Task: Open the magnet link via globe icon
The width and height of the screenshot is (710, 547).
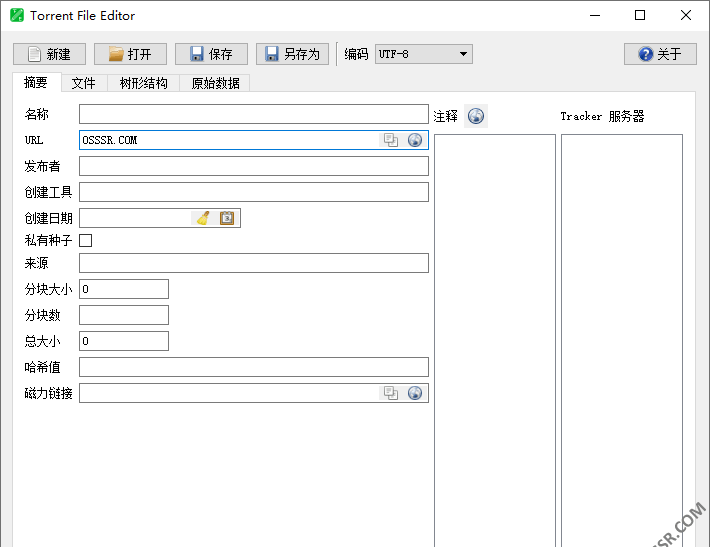Action: point(415,393)
